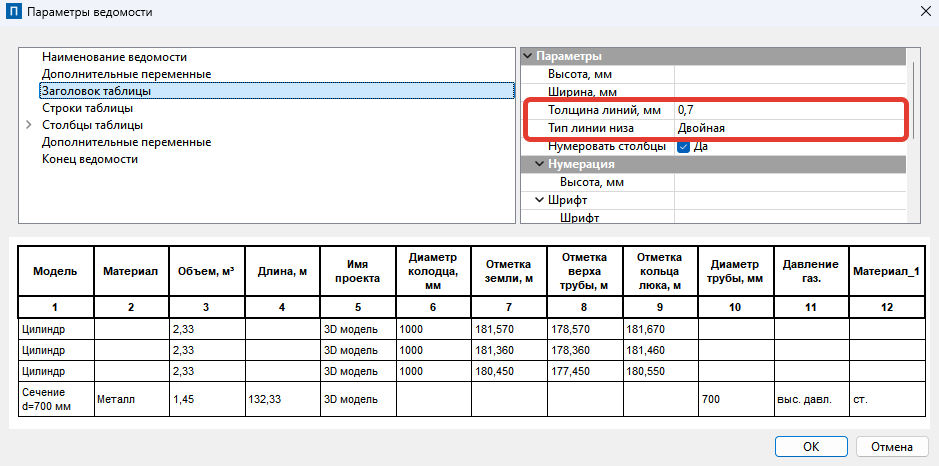This screenshot has width=939, height=466.
Task: Collapse the Нумерация section
Action: tap(540, 164)
